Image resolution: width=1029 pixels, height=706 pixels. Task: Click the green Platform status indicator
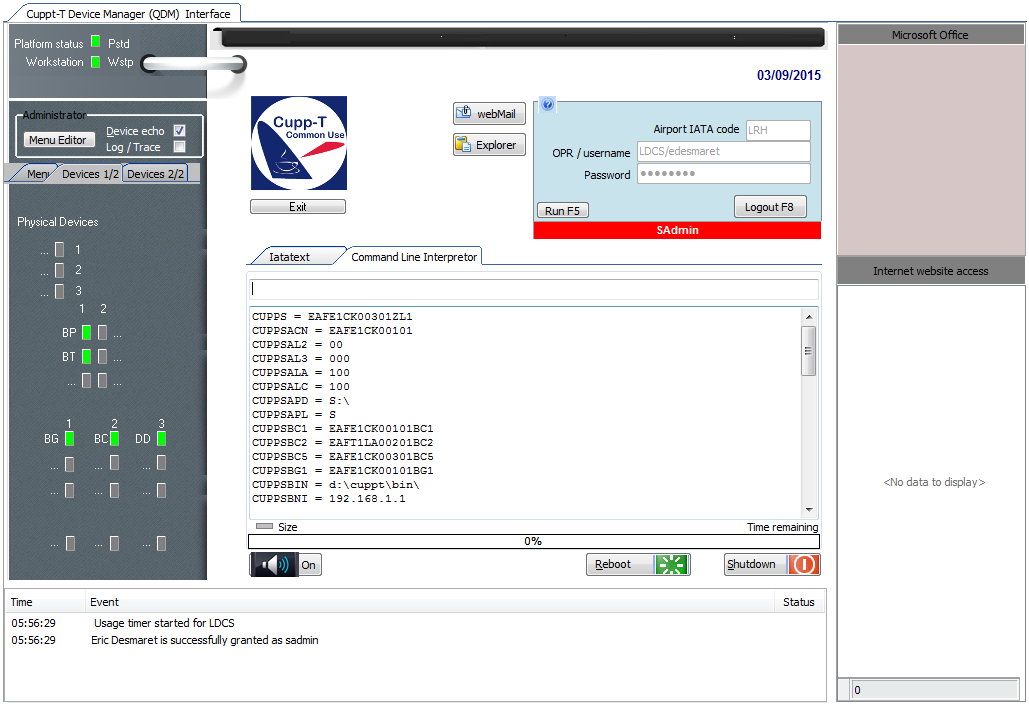pyautogui.click(x=96, y=42)
